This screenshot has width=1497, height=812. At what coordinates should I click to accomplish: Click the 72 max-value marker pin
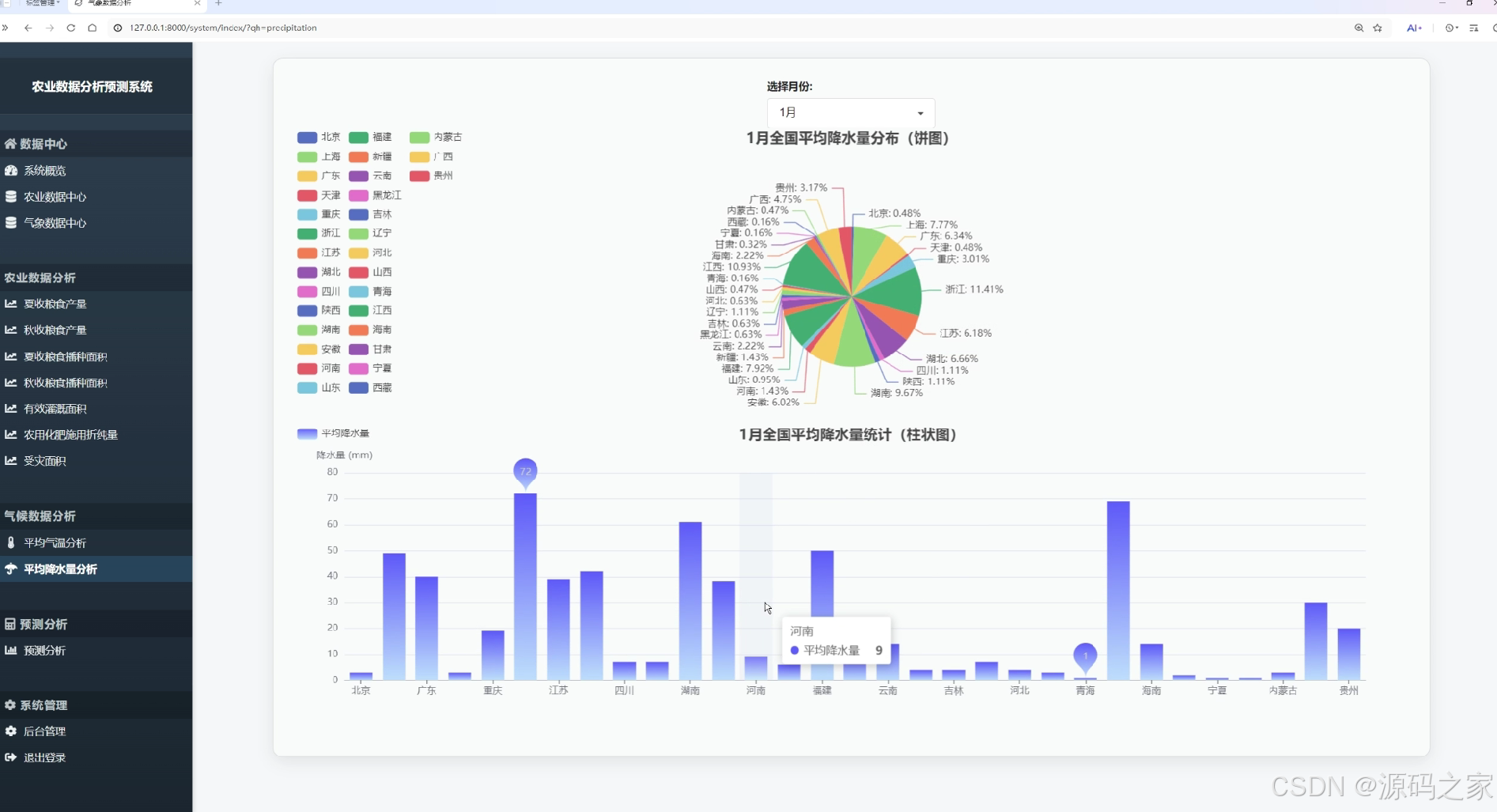pos(525,472)
